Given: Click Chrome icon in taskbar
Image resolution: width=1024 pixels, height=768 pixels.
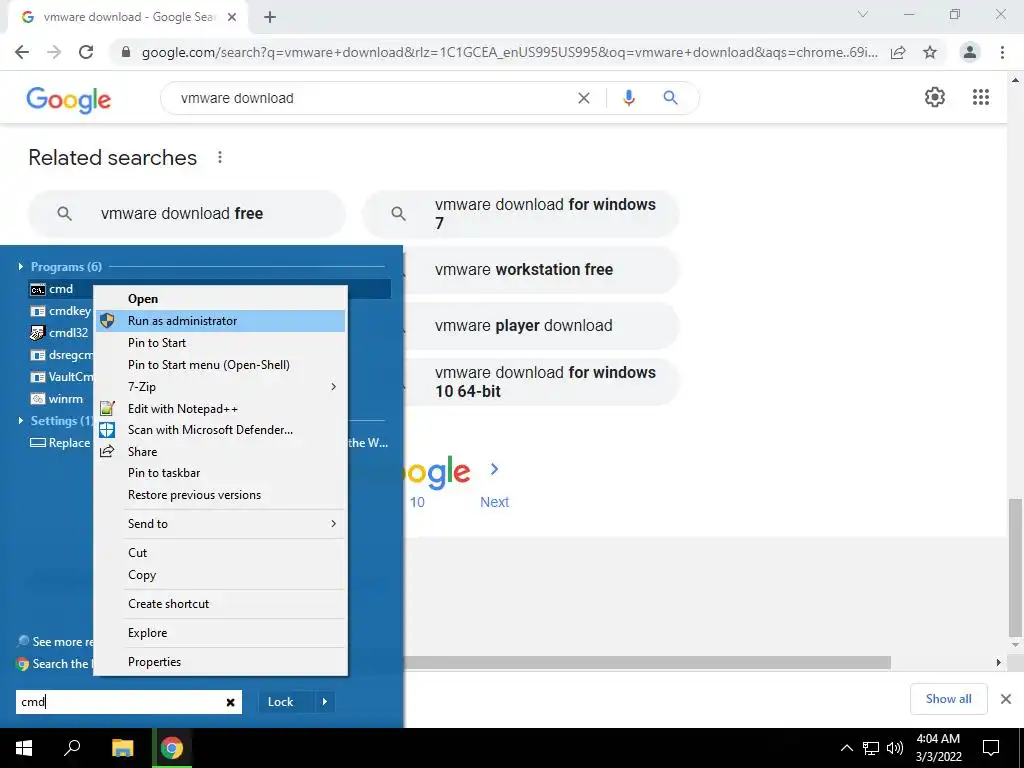Looking at the screenshot, I should (x=172, y=748).
